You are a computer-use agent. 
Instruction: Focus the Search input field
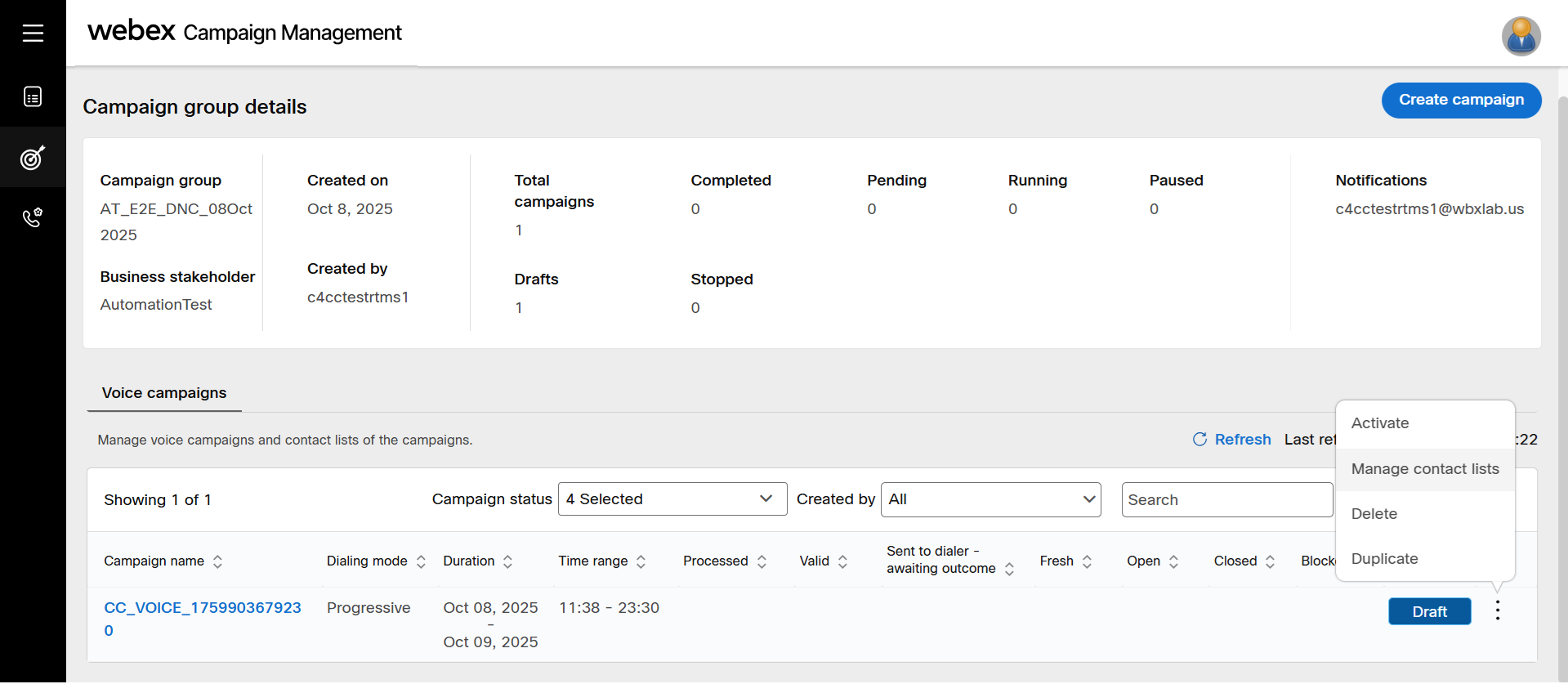click(x=1226, y=499)
